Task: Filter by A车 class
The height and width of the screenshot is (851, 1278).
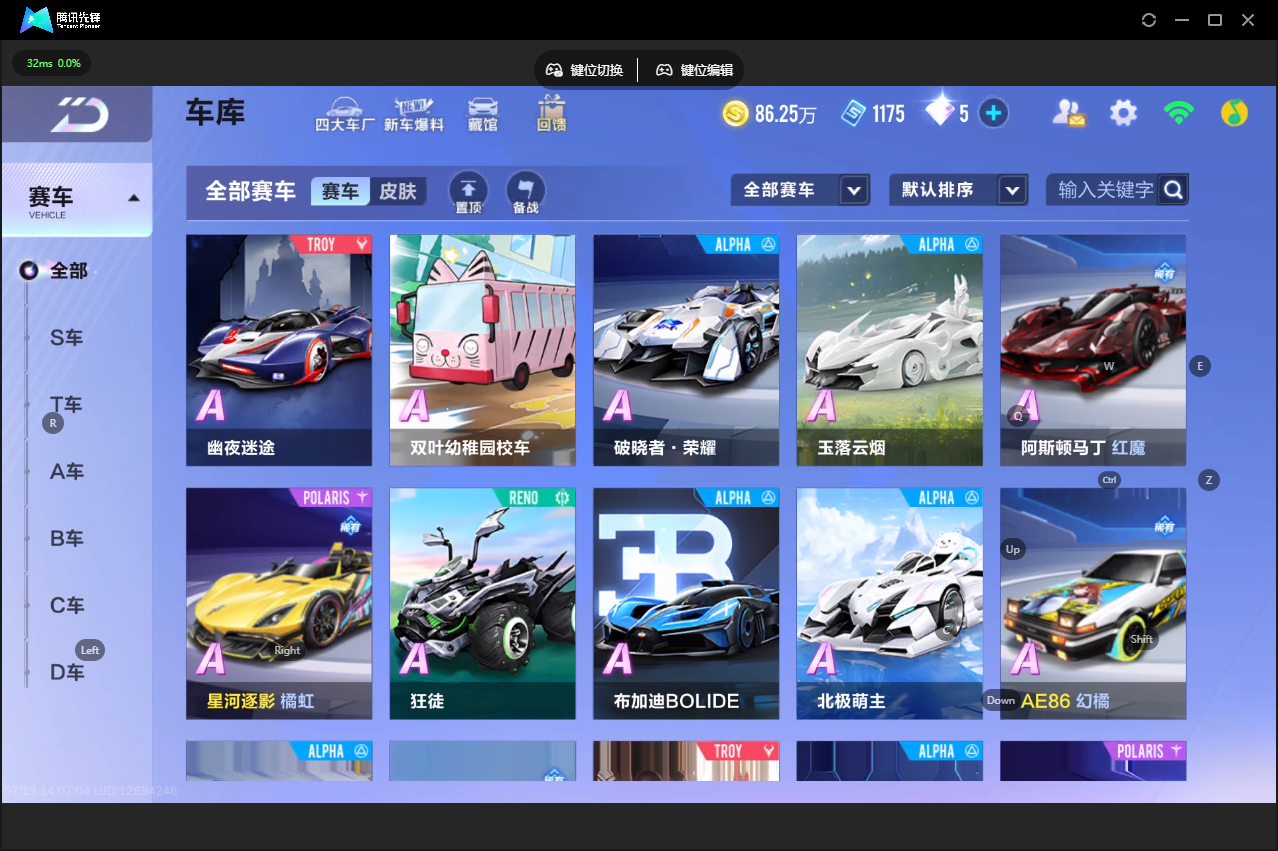Action: coord(67,471)
